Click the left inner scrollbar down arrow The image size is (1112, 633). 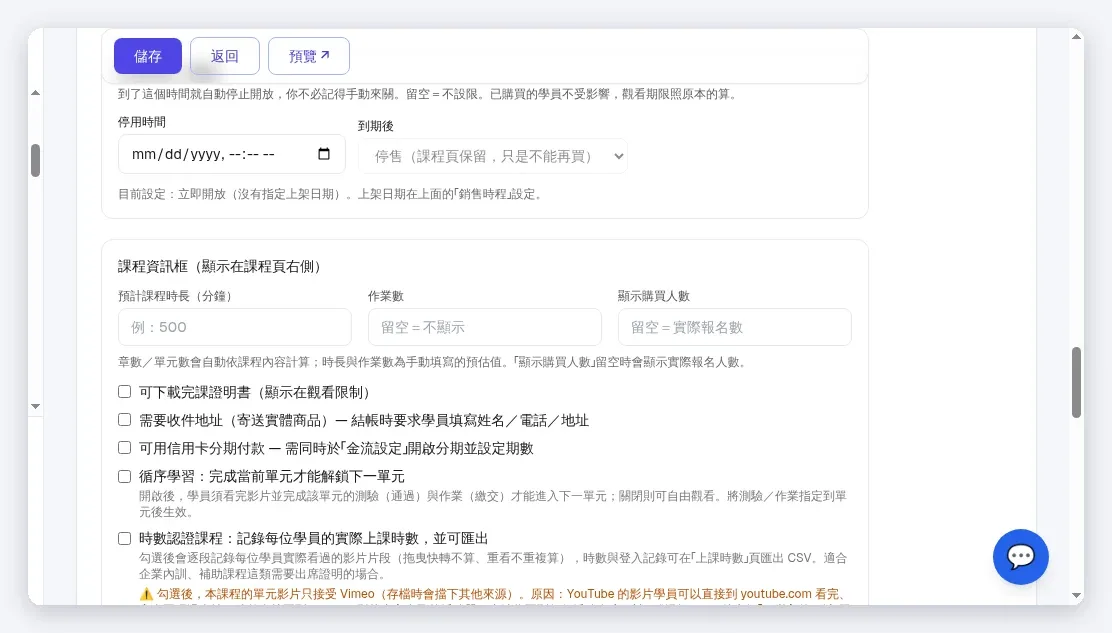[x=35, y=406]
